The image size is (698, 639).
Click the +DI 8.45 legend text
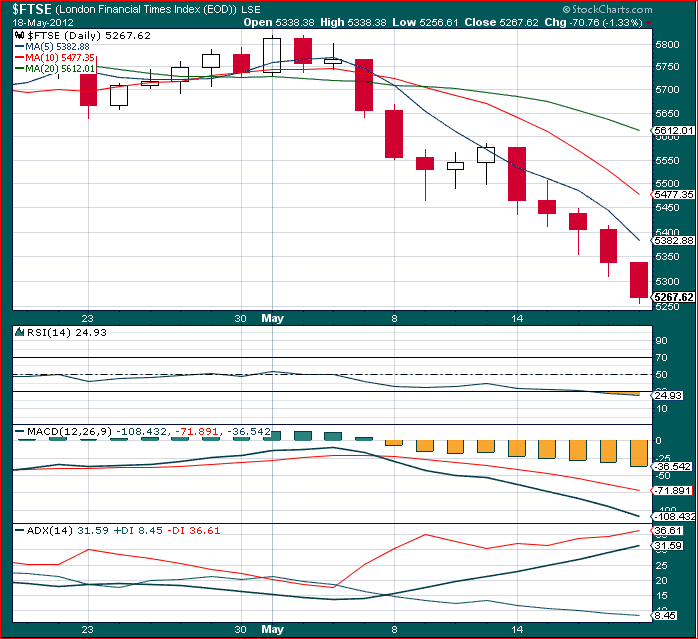(138, 530)
